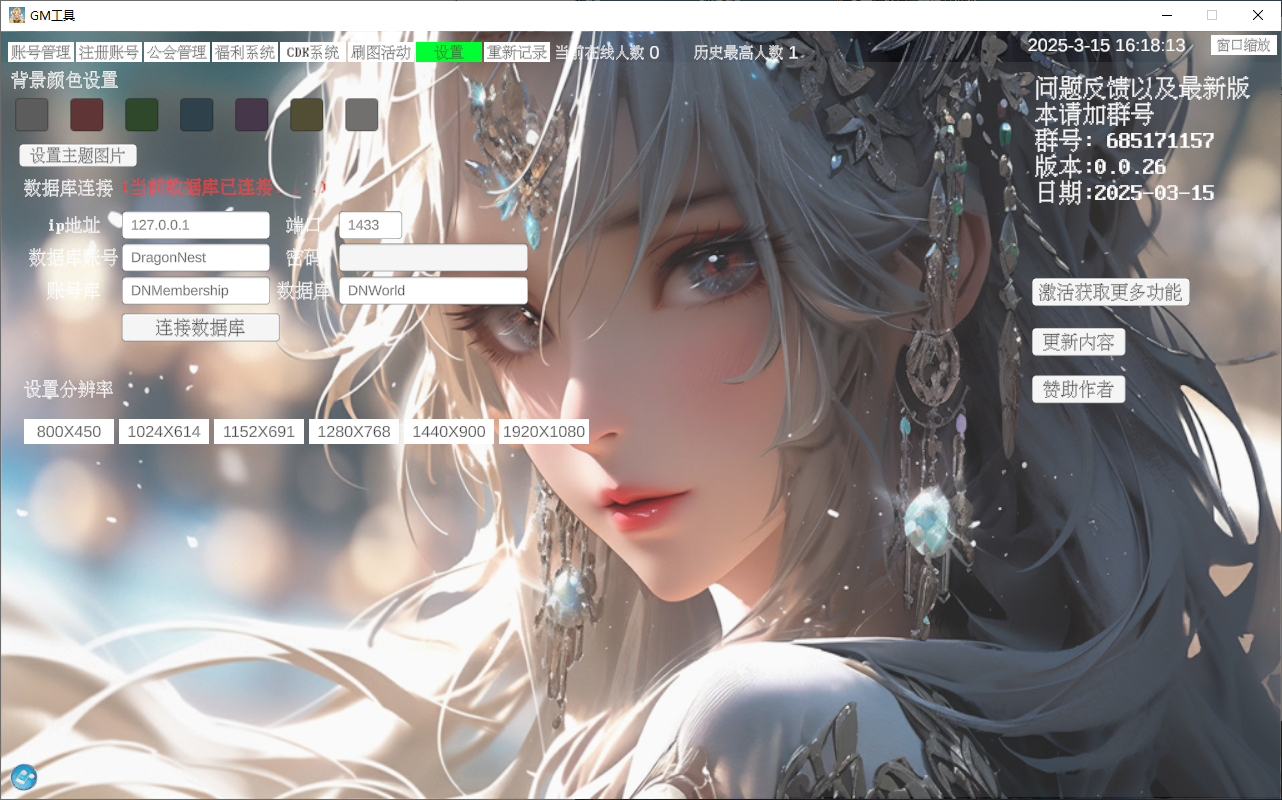Screen dimensions: 1282x800
Task: Pick the dark purple background color swatch
Action: 252,115
